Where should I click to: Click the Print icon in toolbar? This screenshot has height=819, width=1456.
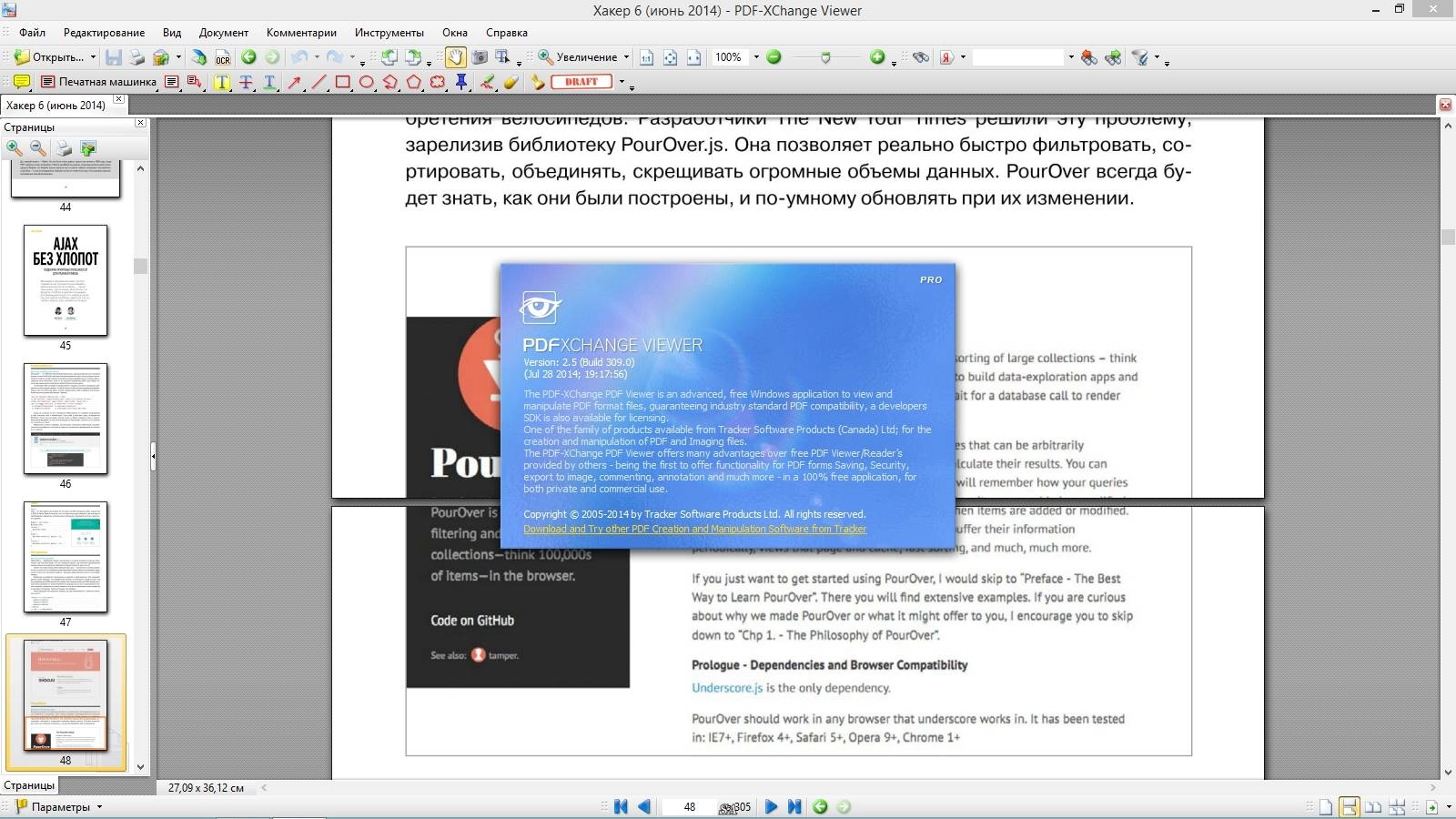(136, 57)
